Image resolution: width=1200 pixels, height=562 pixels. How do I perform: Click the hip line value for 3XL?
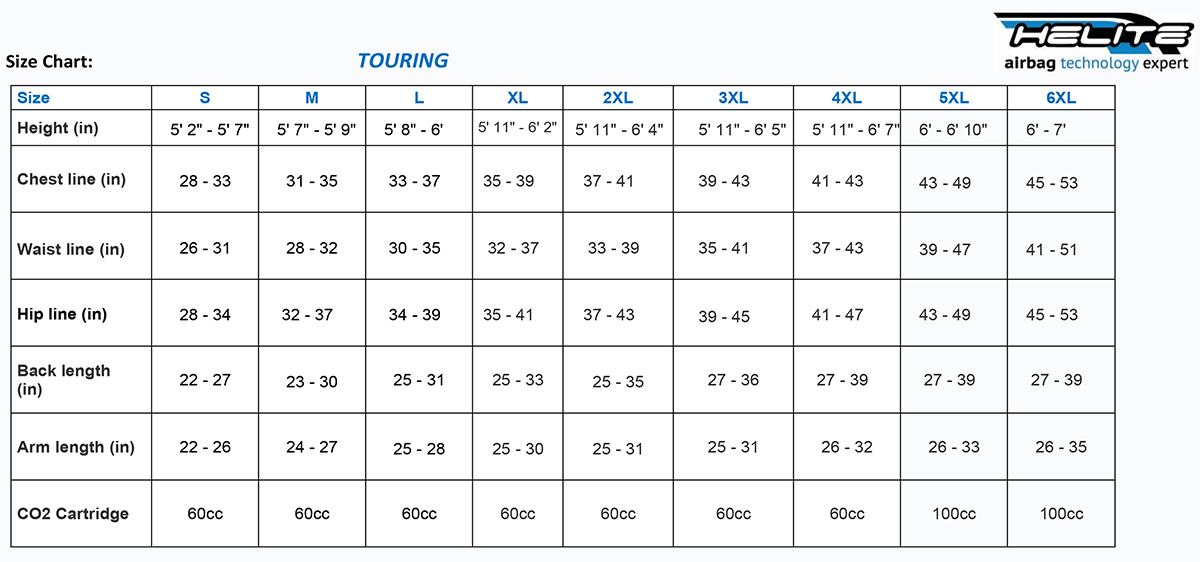[724, 316]
